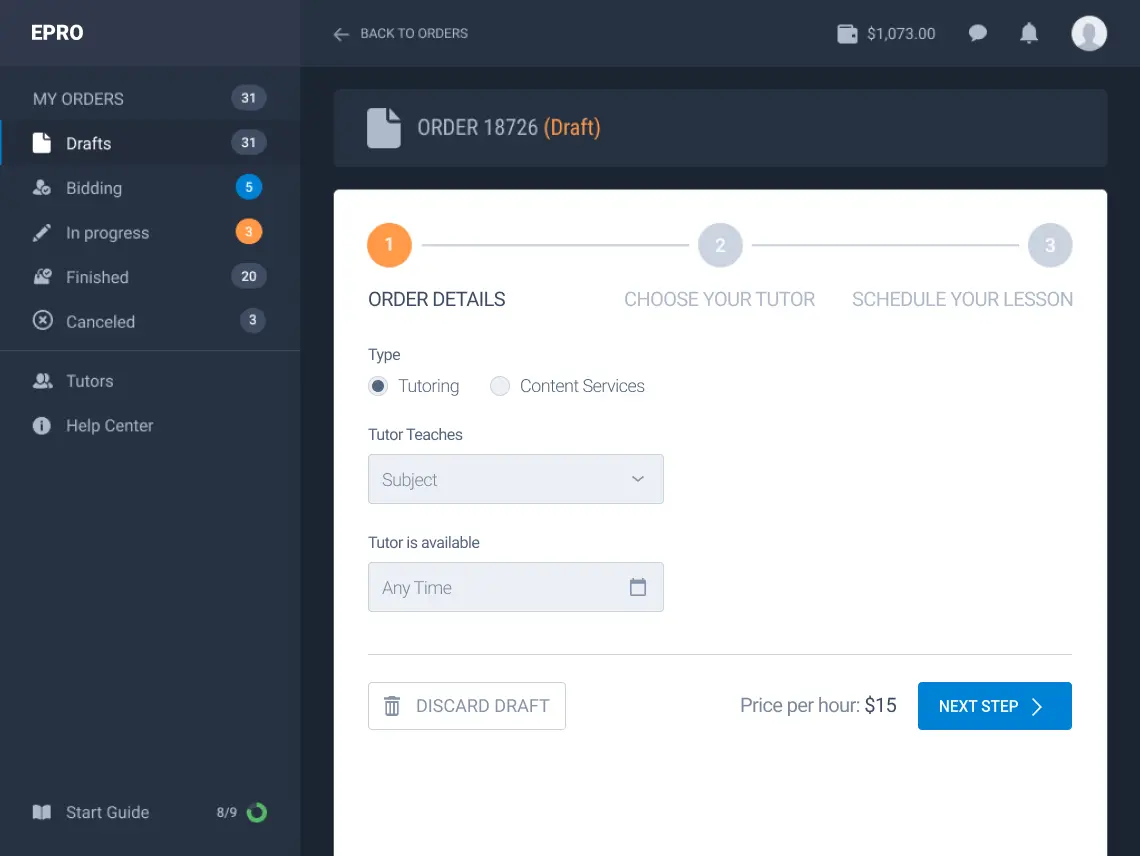Go to In progress orders
This screenshot has width=1140, height=856.
[107, 233]
